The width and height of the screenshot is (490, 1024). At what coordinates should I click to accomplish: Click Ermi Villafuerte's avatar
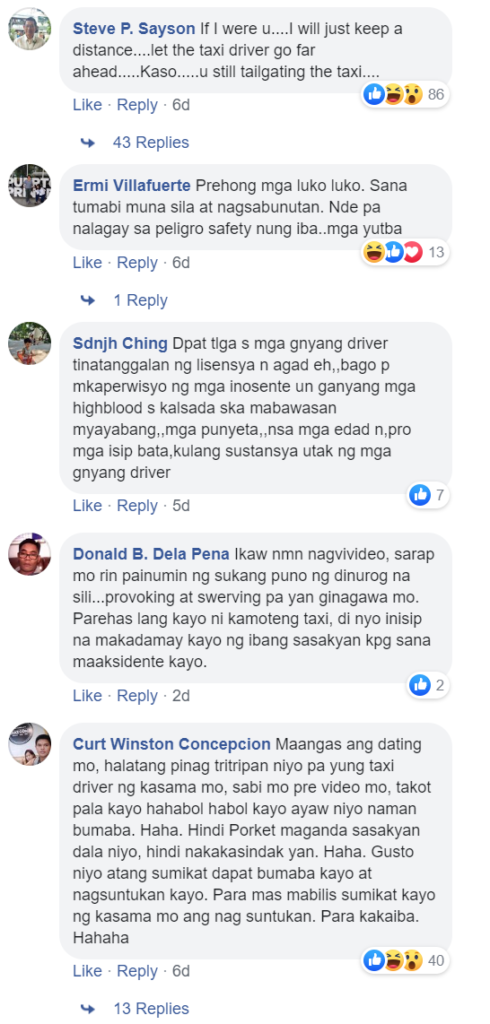pyautogui.click(x=29, y=185)
